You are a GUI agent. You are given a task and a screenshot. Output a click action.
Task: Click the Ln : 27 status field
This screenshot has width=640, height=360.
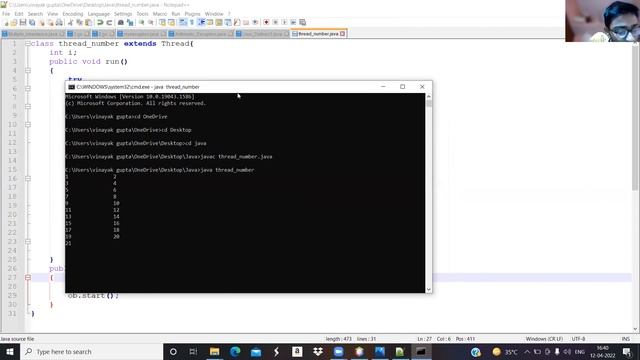424,339
